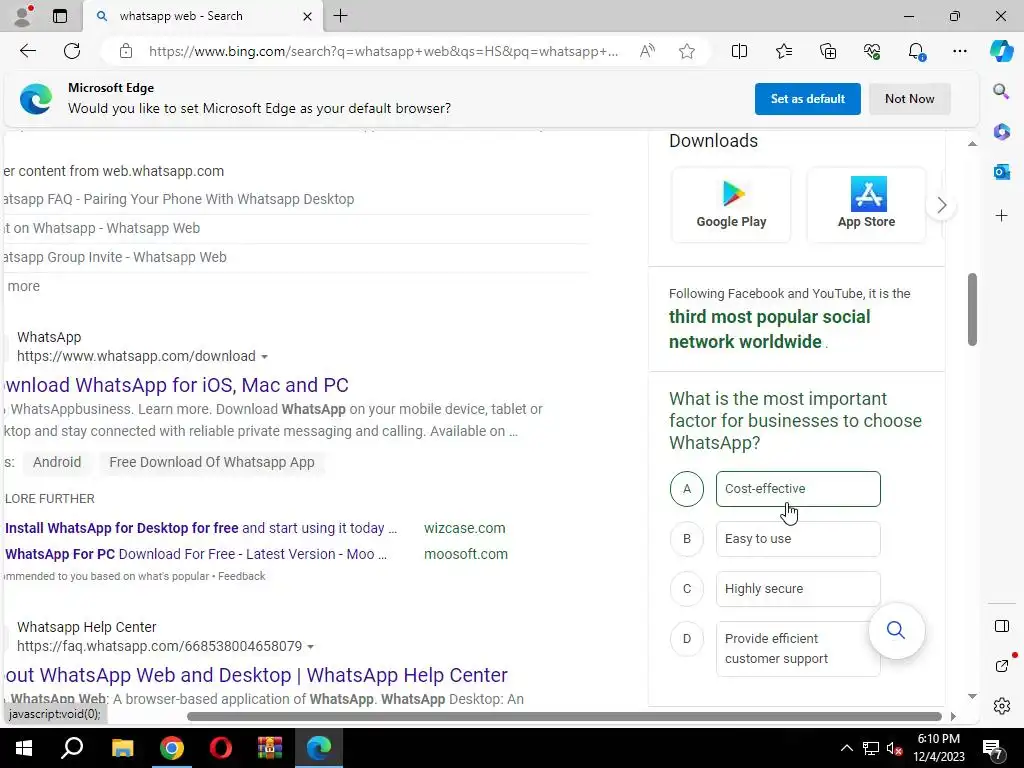Add this page to favorites star
The height and width of the screenshot is (768, 1024).
(x=686, y=51)
